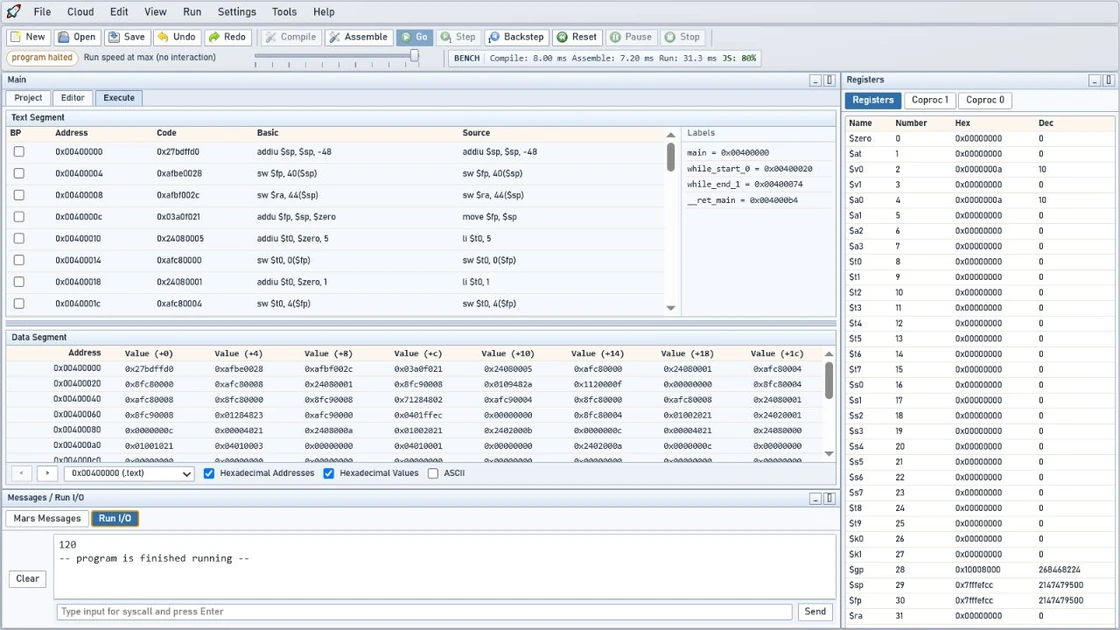Open the File menu

click(x=42, y=12)
